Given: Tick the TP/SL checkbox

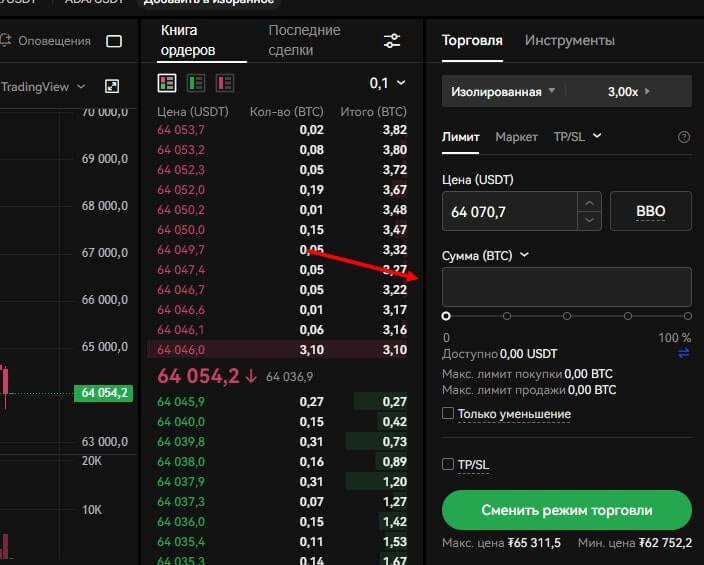Looking at the screenshot, I should tap(449, 464).
